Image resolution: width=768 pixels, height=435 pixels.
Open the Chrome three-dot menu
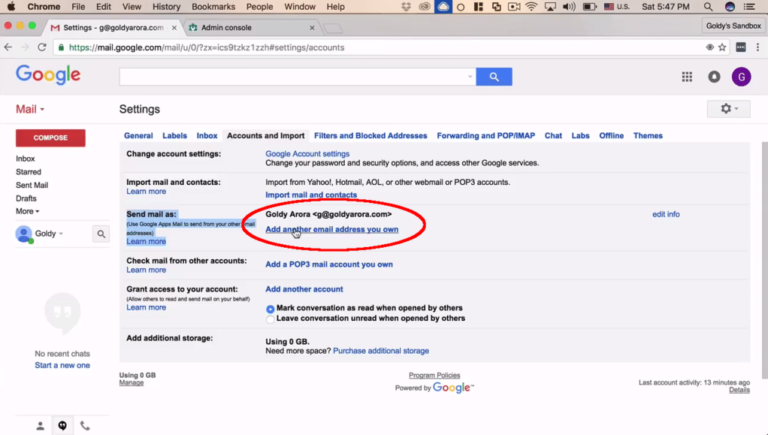point(758,48)
